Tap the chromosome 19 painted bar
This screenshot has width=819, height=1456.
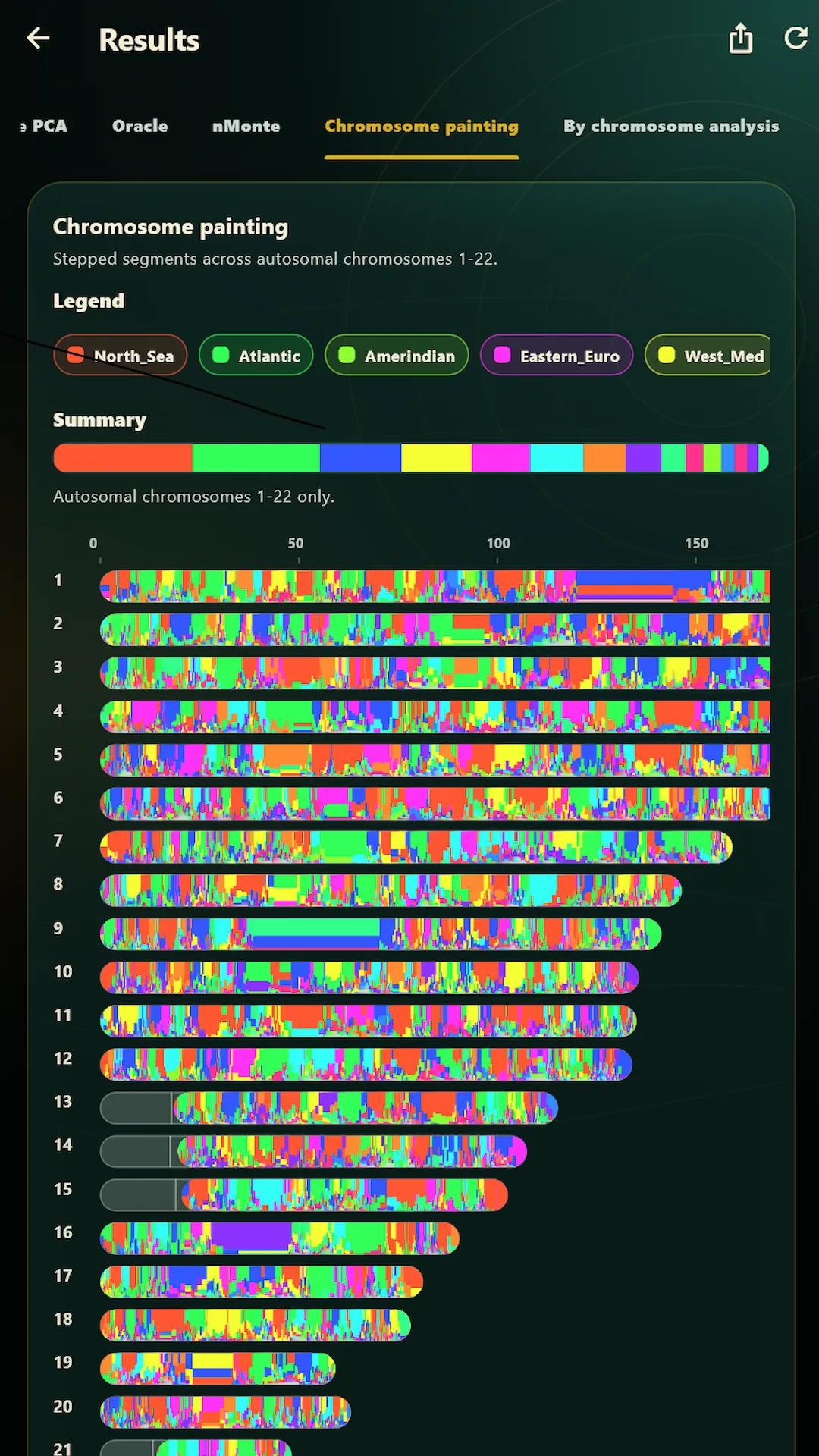[218, 1369]
